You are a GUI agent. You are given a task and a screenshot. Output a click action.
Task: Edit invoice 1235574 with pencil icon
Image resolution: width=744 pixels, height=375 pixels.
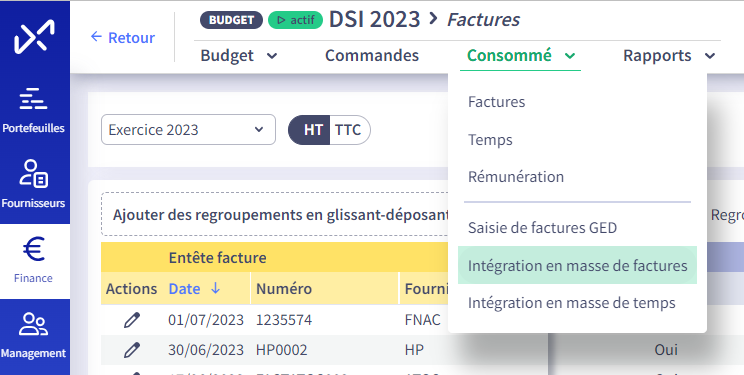click(x=131, y=320)
